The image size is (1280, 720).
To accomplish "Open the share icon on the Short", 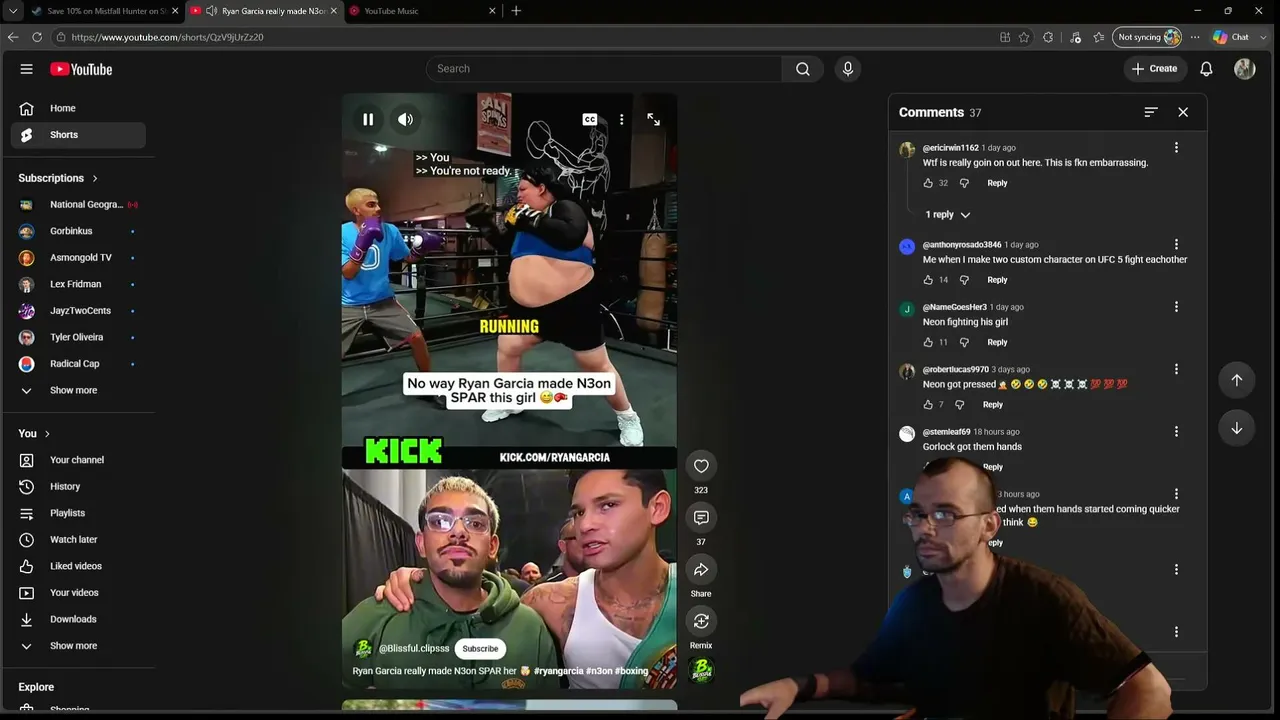I will (x=701, y=570).
